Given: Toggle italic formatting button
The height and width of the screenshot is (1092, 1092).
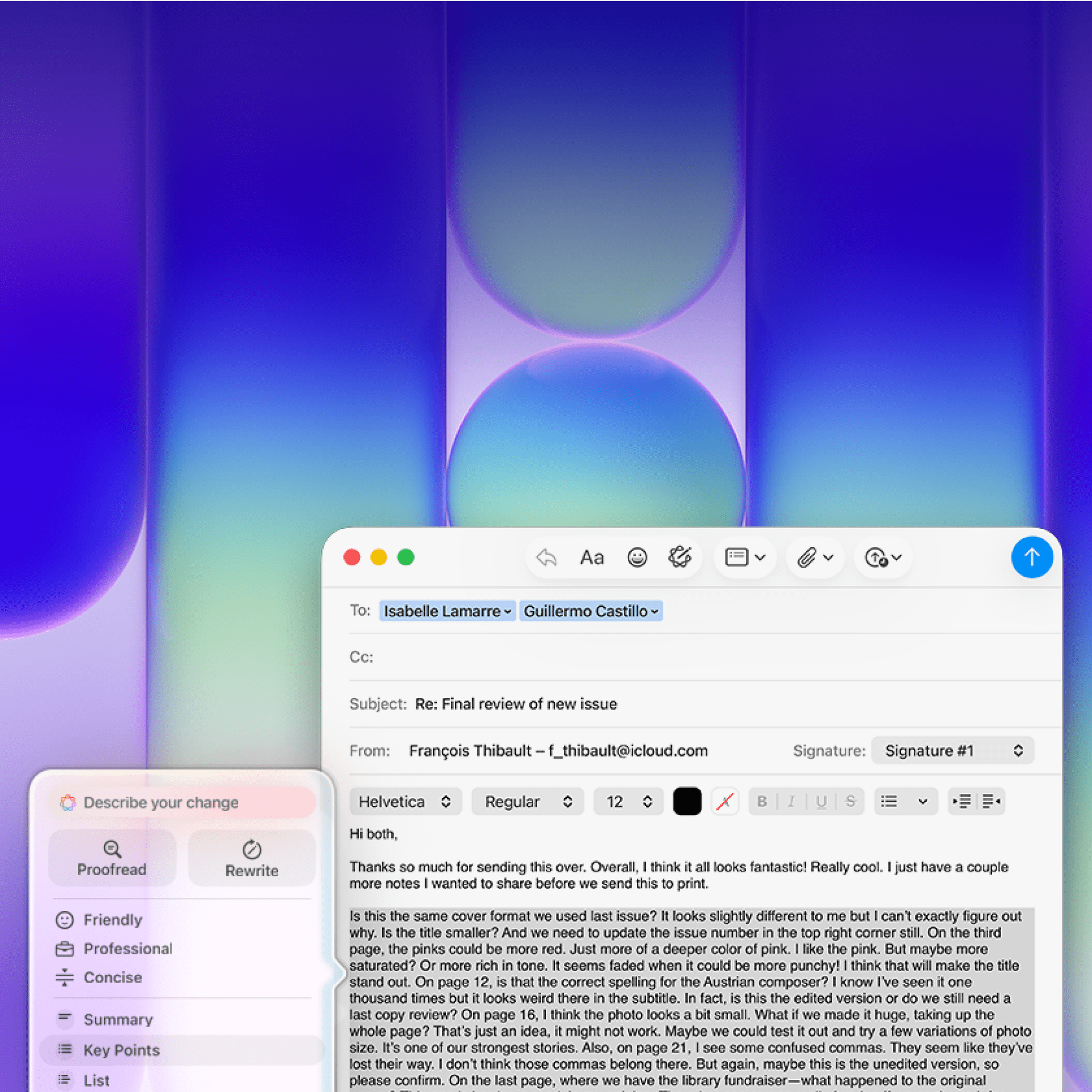Looking at the screenshot, I should pyautogui.click(x=791, y=801).
